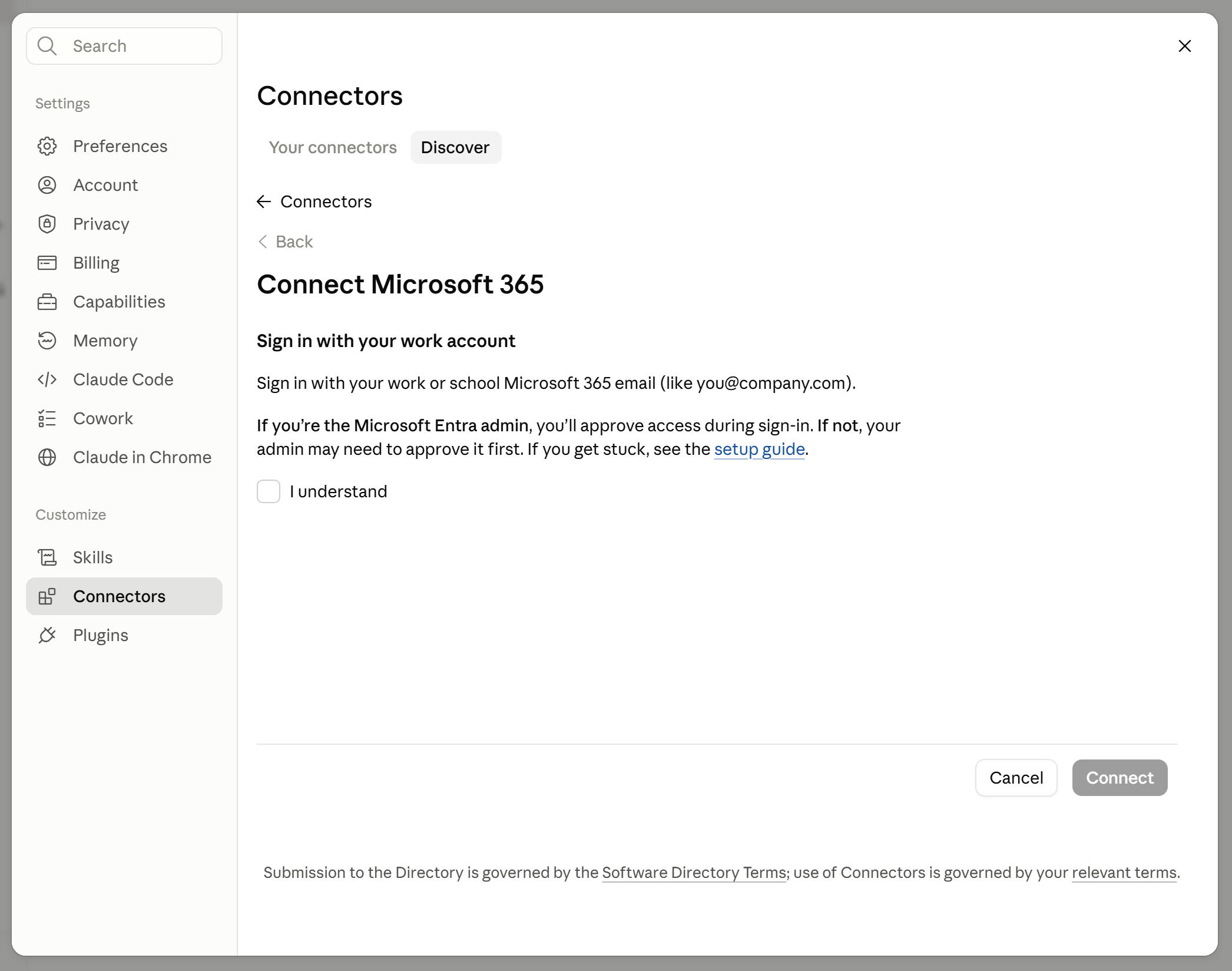Click the Account person icon

47,185
